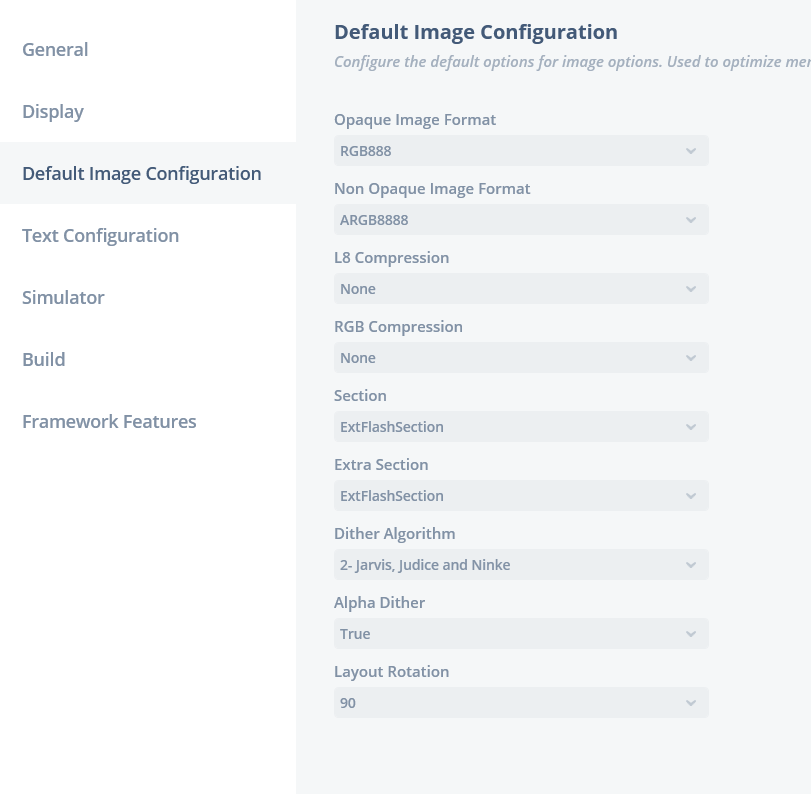This screenshot has height=794, width=811.
Task: Expand the Extra Section dropdown
Action: [520, 496]
